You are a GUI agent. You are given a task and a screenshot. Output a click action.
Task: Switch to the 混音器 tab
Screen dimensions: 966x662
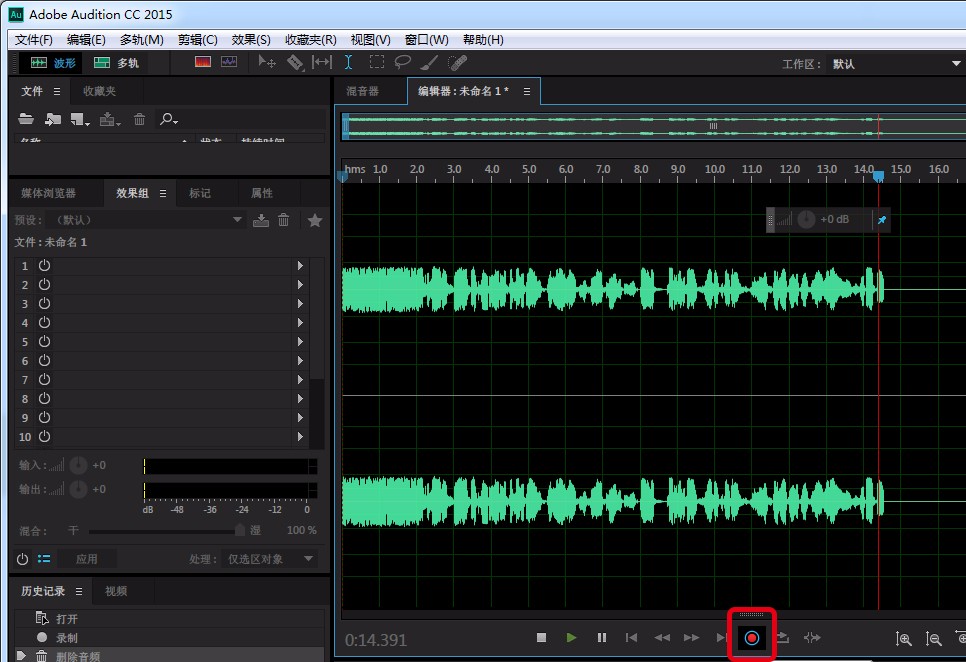coord(362,91)
